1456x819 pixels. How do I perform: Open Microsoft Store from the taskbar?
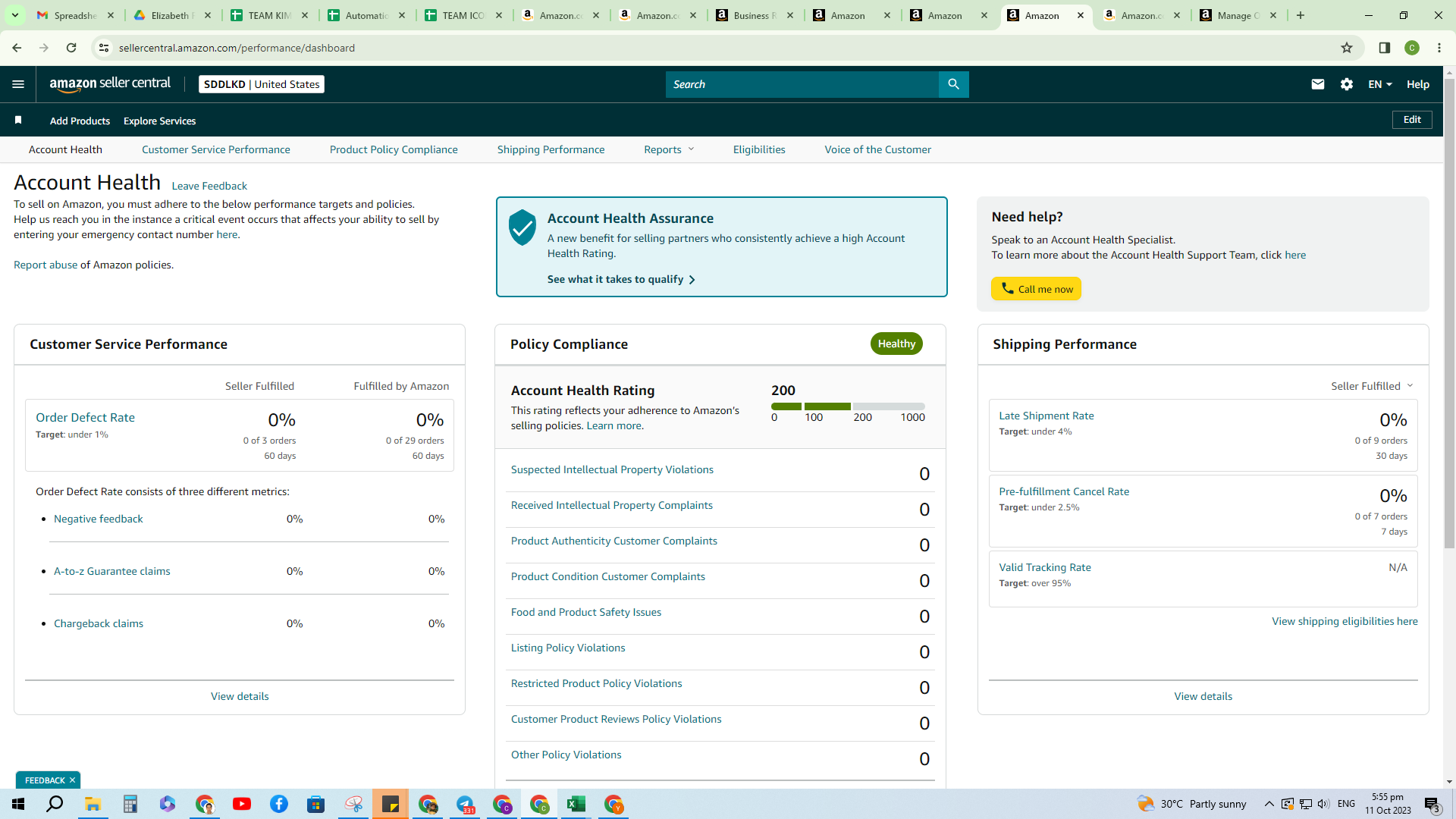(x=316, y=804)
